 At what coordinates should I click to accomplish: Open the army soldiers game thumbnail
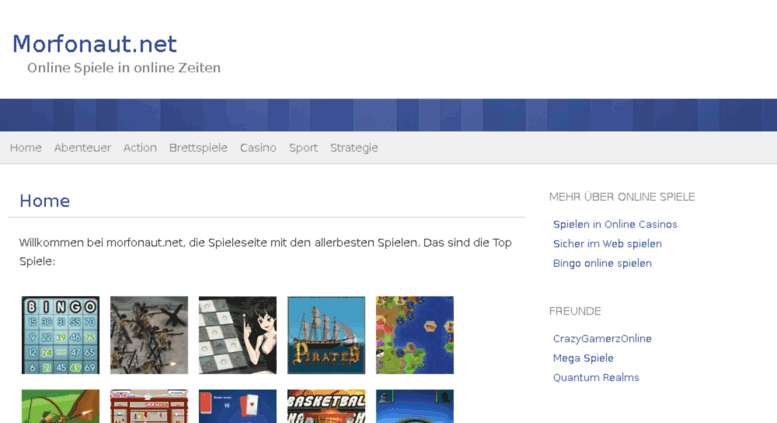click(x=149, y=335)
